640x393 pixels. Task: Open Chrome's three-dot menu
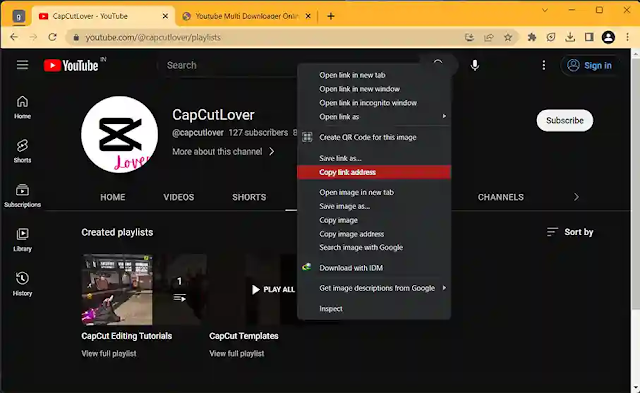pos(627,38)
